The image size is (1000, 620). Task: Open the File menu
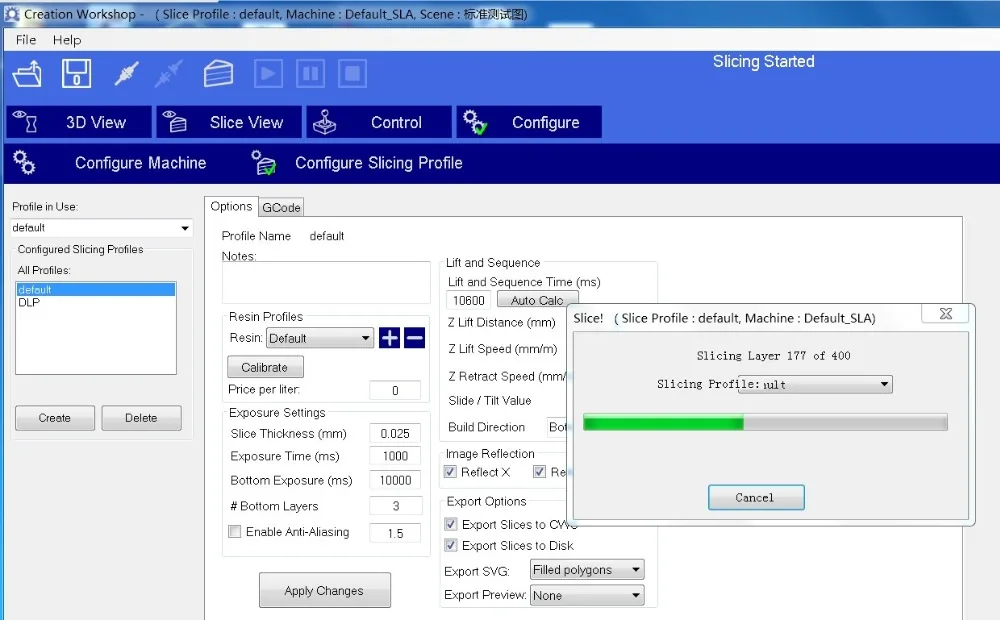point(26,40)
